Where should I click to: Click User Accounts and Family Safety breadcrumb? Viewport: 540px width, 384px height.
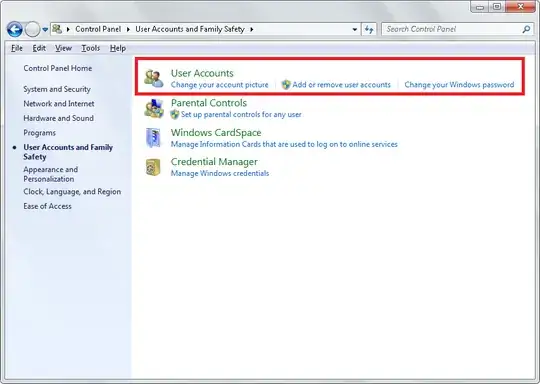(190, 29)
